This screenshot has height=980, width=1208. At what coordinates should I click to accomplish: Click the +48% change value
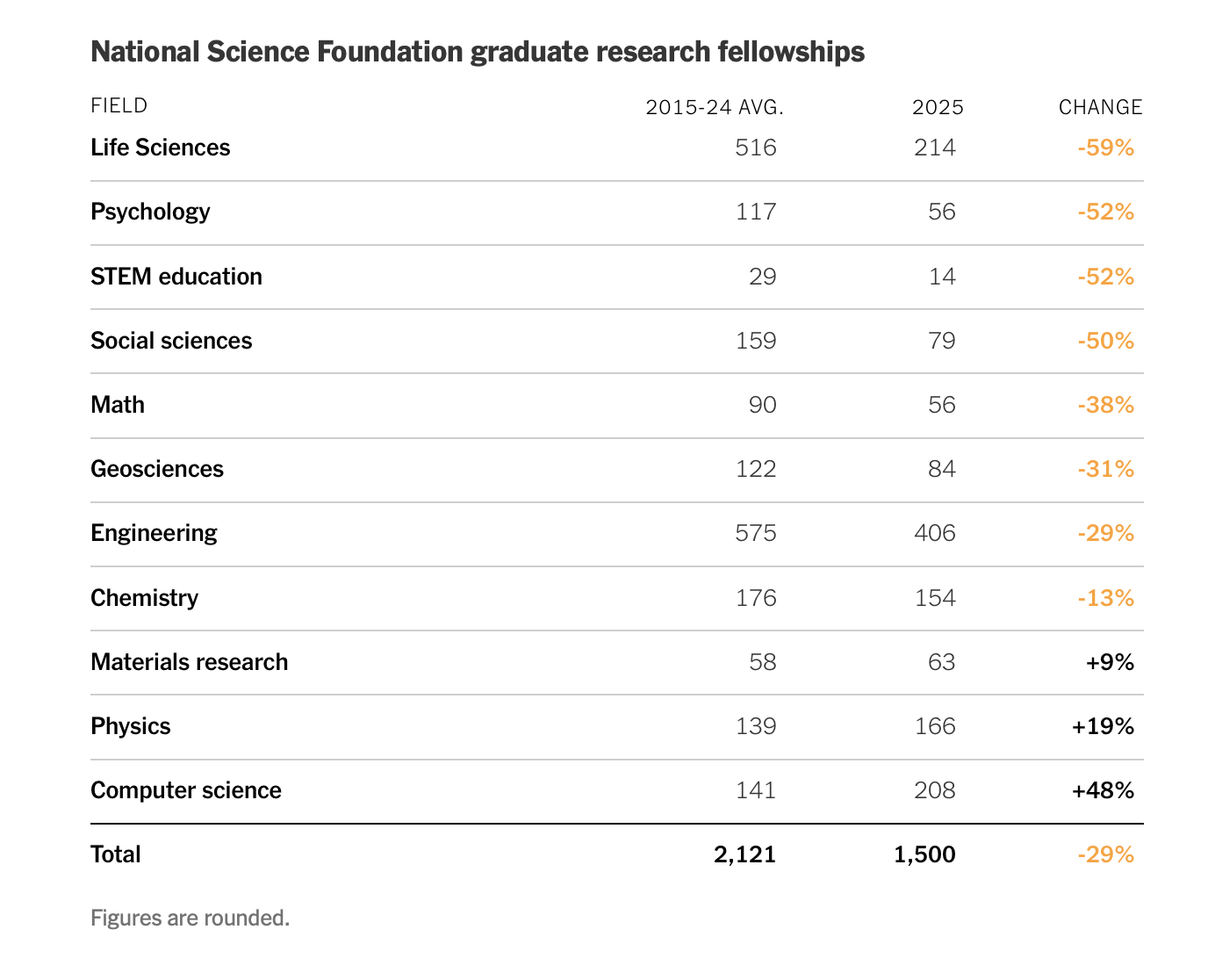1103,790
